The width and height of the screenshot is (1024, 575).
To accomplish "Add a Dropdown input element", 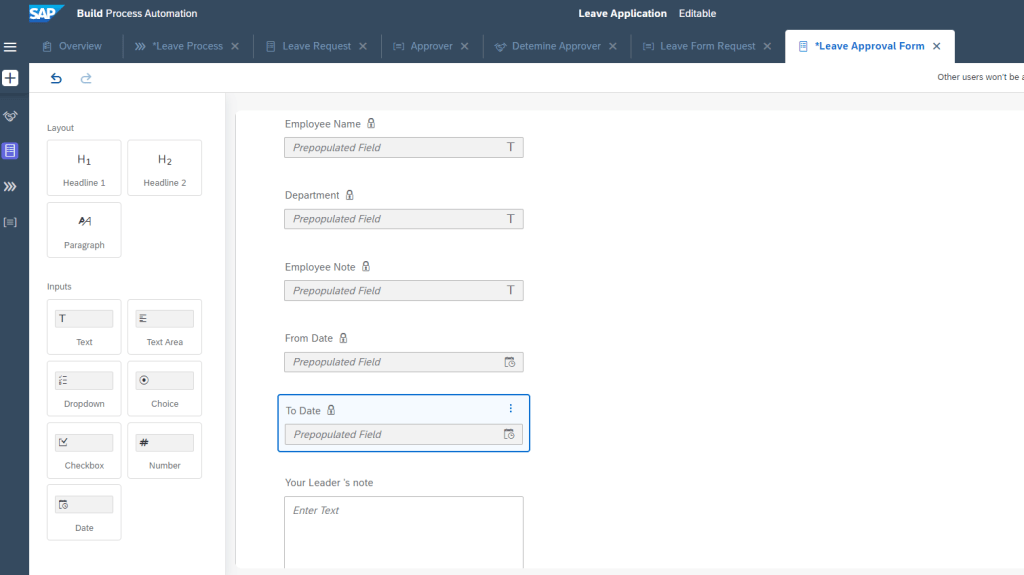I will (84, 388).
